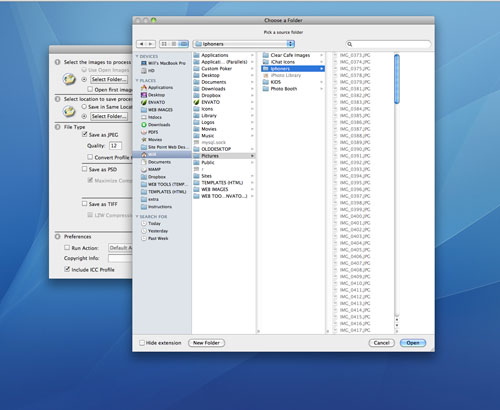This screenshot has height=410, width=500.
Task: Click the file list vertical scrollbar thumb
Action: point(397,79)
